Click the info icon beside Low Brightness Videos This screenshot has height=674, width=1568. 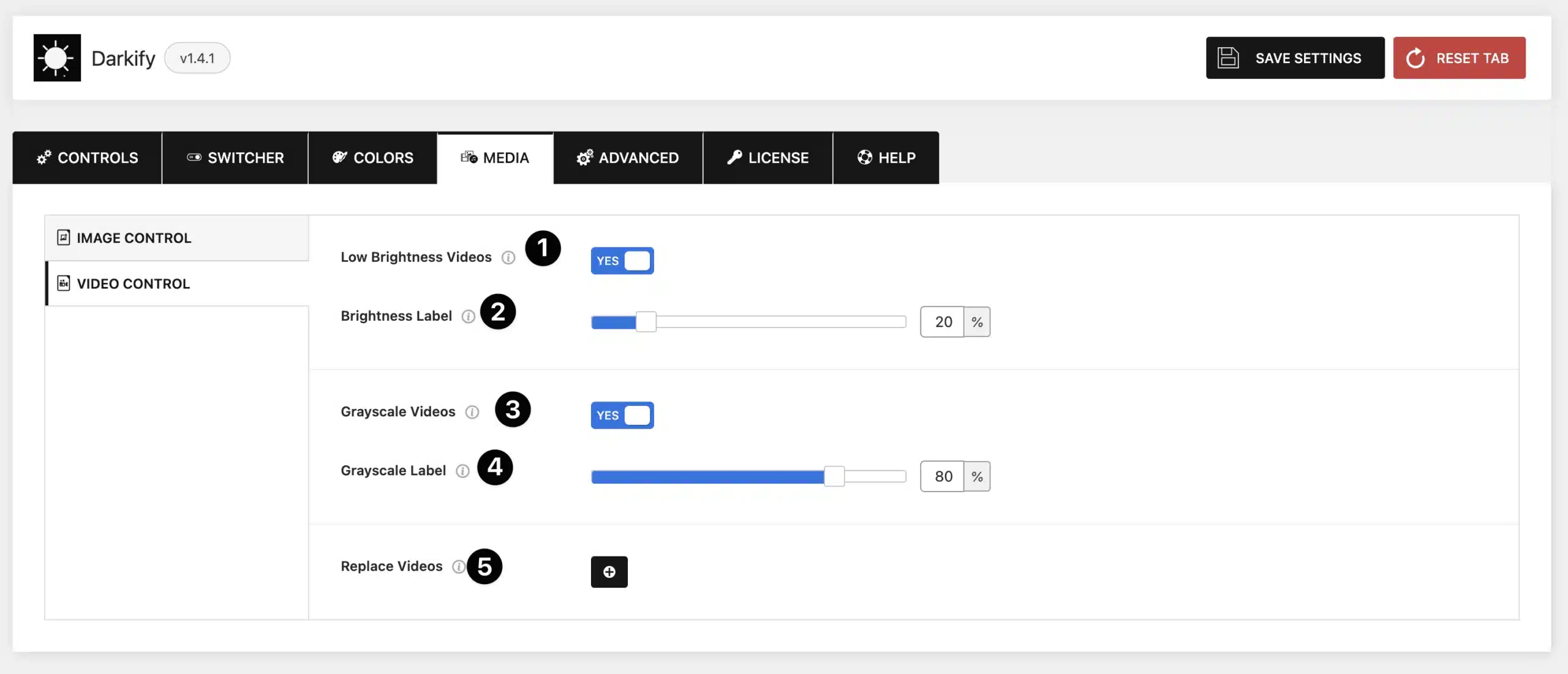coord(508,258)
